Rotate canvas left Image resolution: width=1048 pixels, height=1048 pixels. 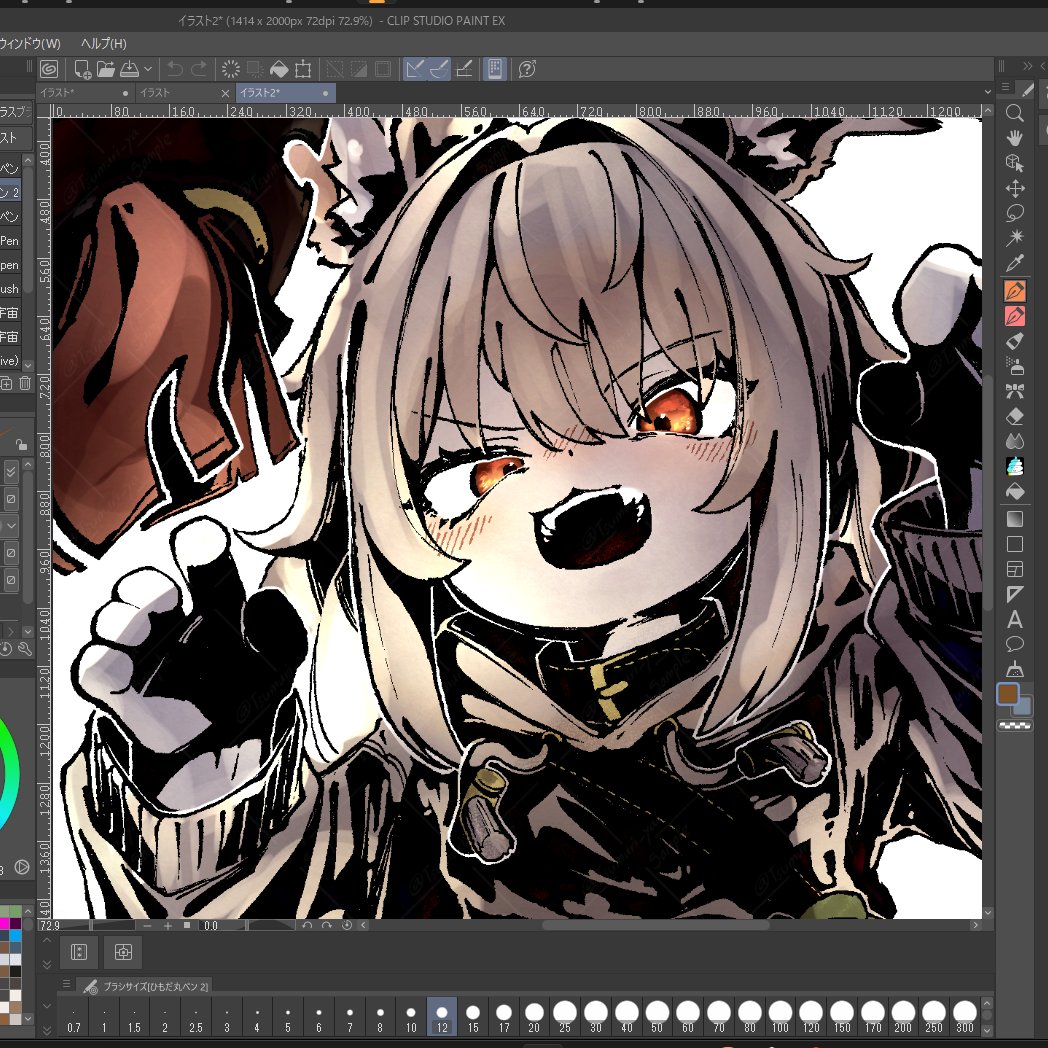307,926
